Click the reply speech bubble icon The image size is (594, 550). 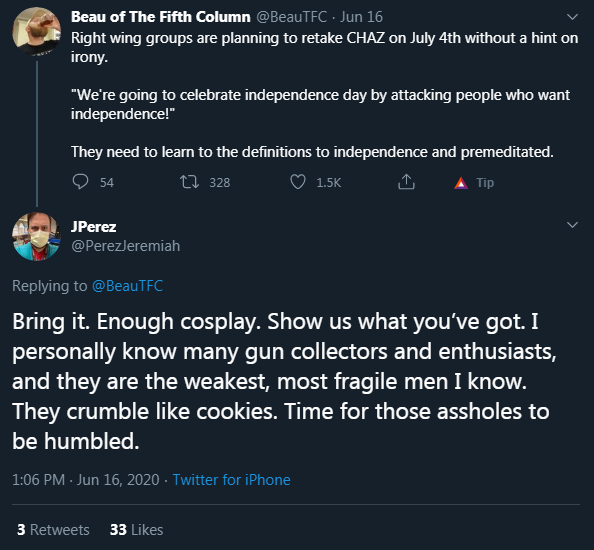click(x=80, y=182)
